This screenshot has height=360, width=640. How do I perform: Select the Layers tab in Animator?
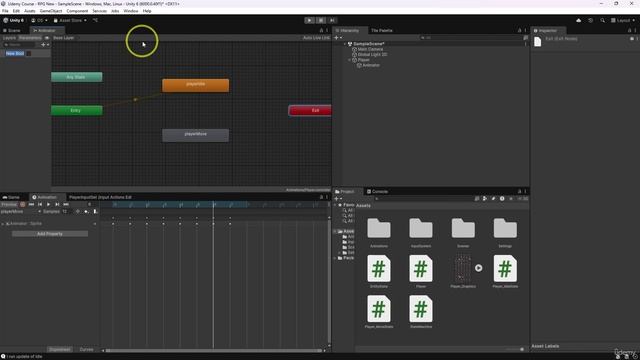click(x=9, y=38)
